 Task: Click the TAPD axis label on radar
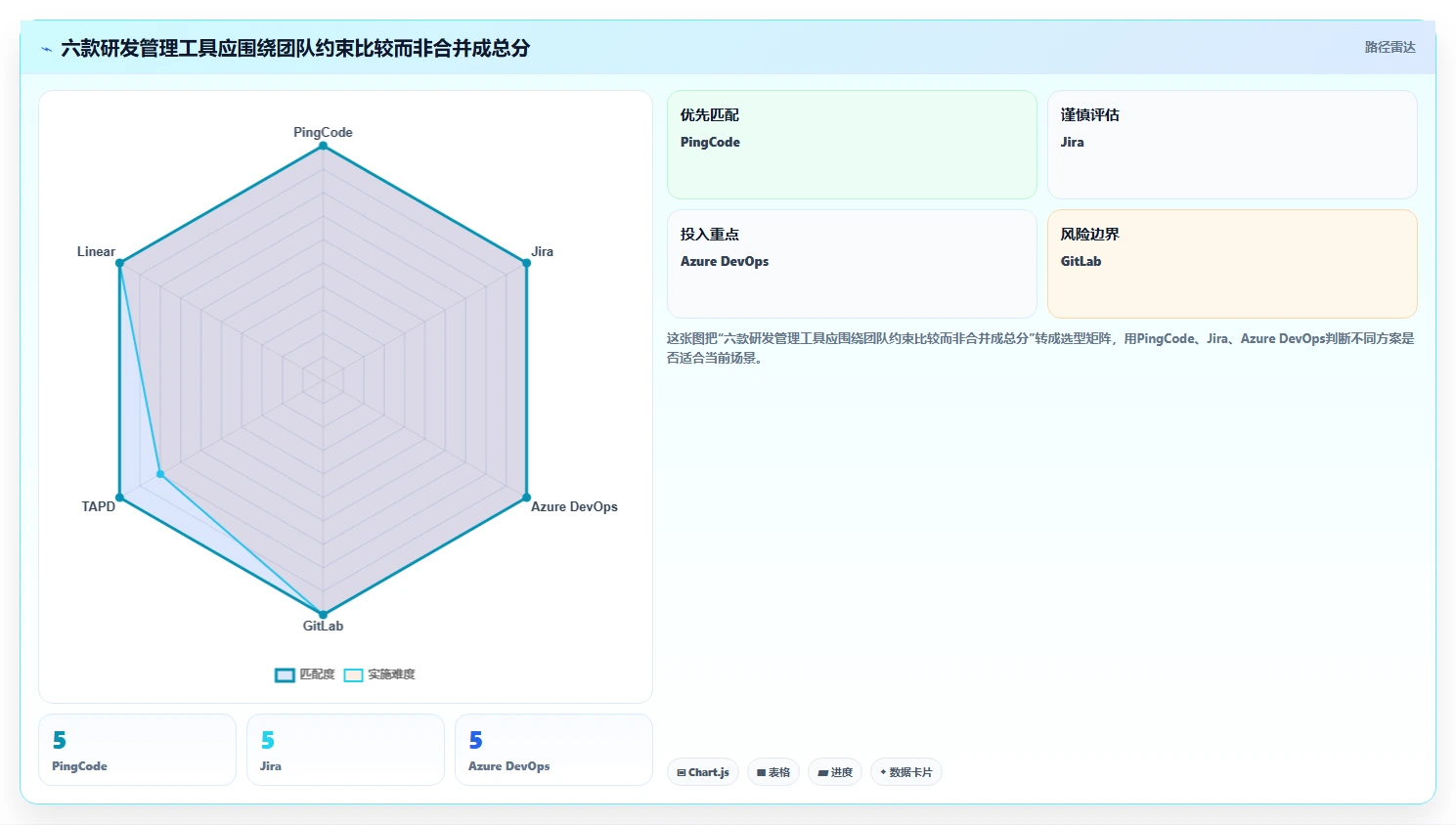[98, 506]
